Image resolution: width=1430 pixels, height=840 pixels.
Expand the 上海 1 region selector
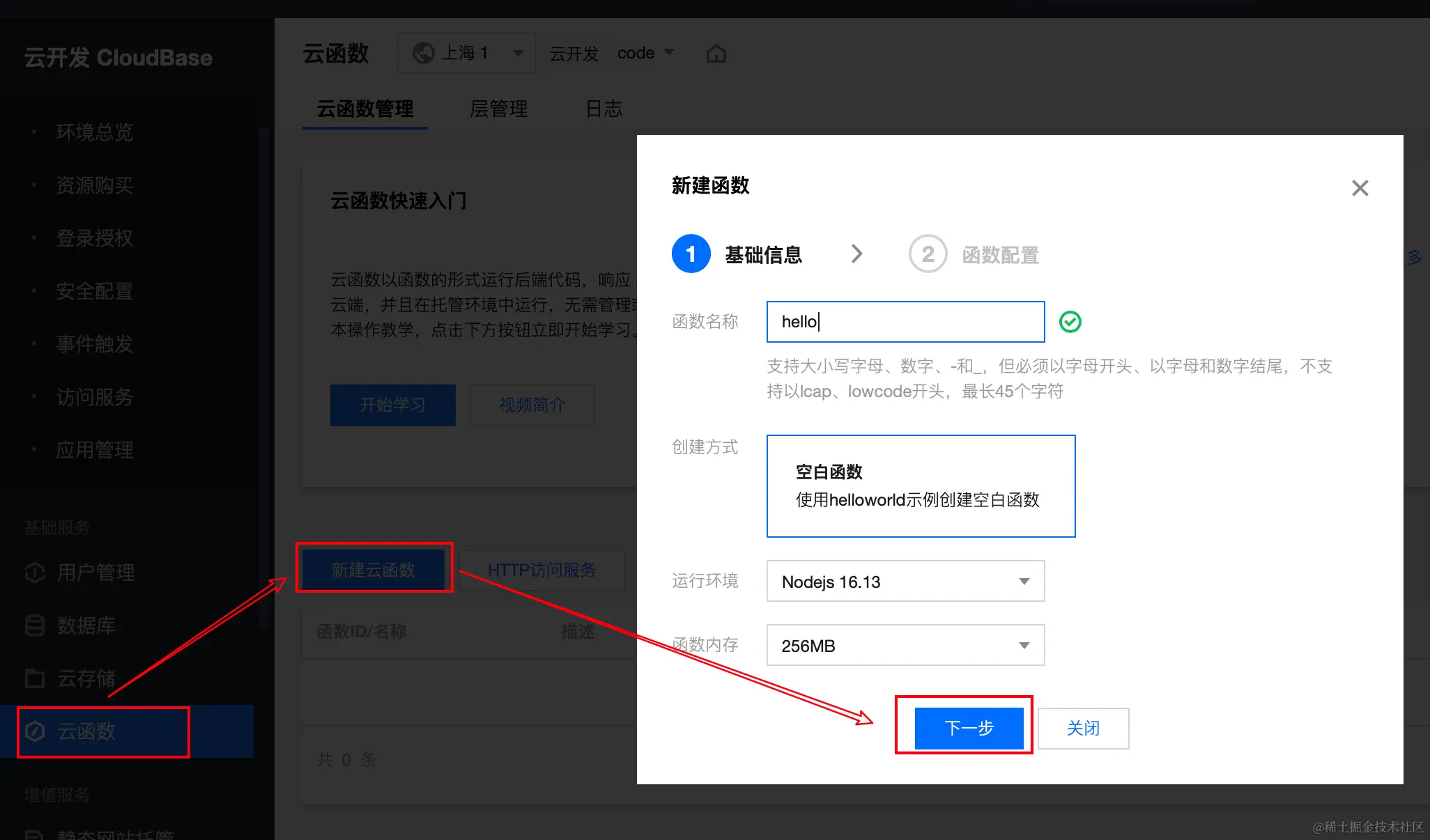point(466,53)
